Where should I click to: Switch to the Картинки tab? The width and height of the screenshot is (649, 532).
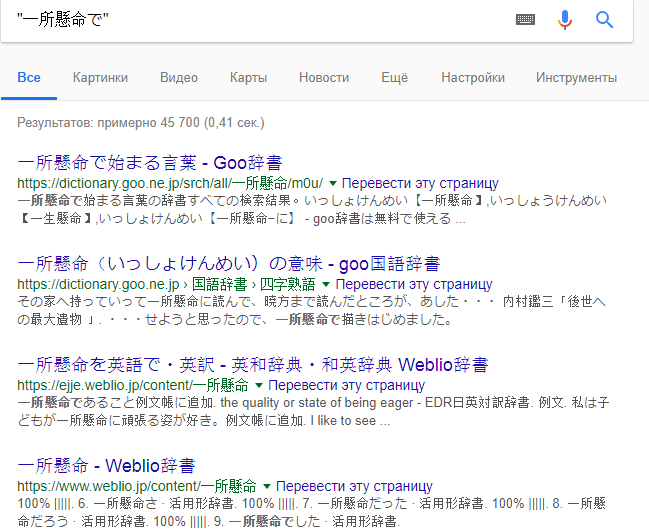tap(100, 77)
